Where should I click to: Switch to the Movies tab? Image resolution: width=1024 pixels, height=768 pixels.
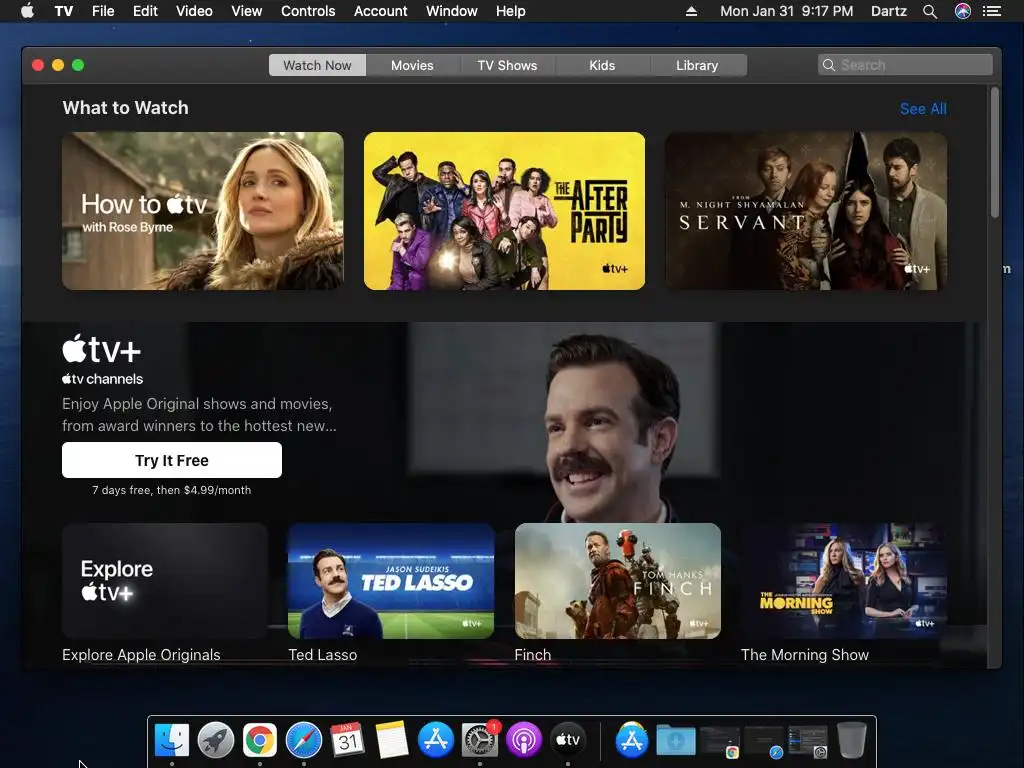tap(412, 65)
